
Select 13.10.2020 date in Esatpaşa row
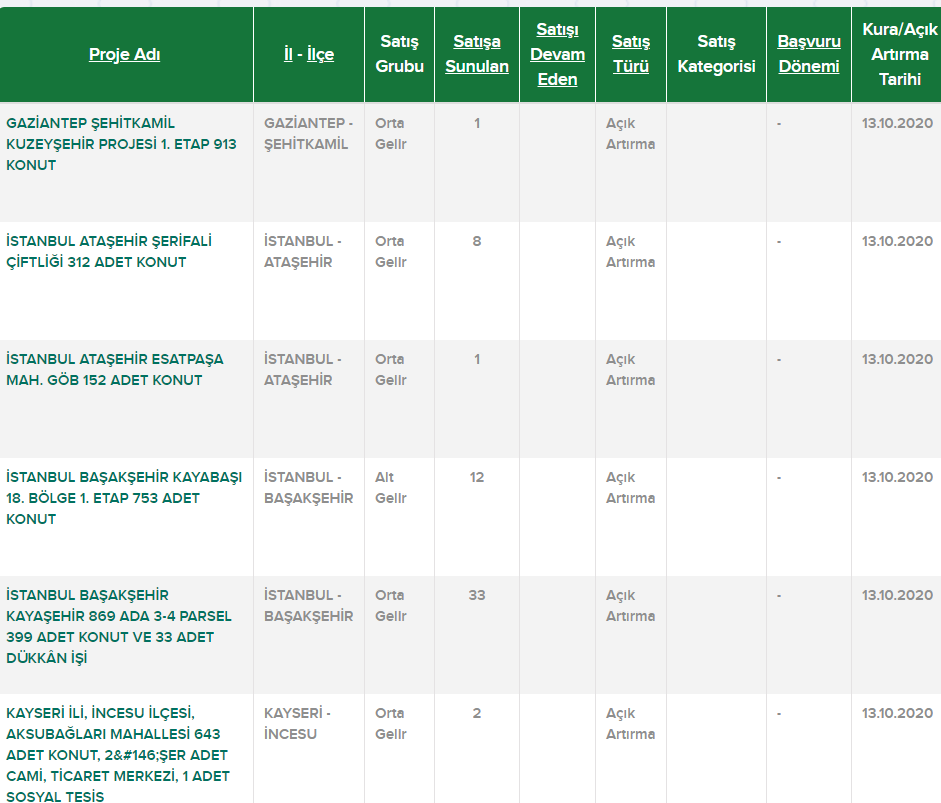point(897,359)
